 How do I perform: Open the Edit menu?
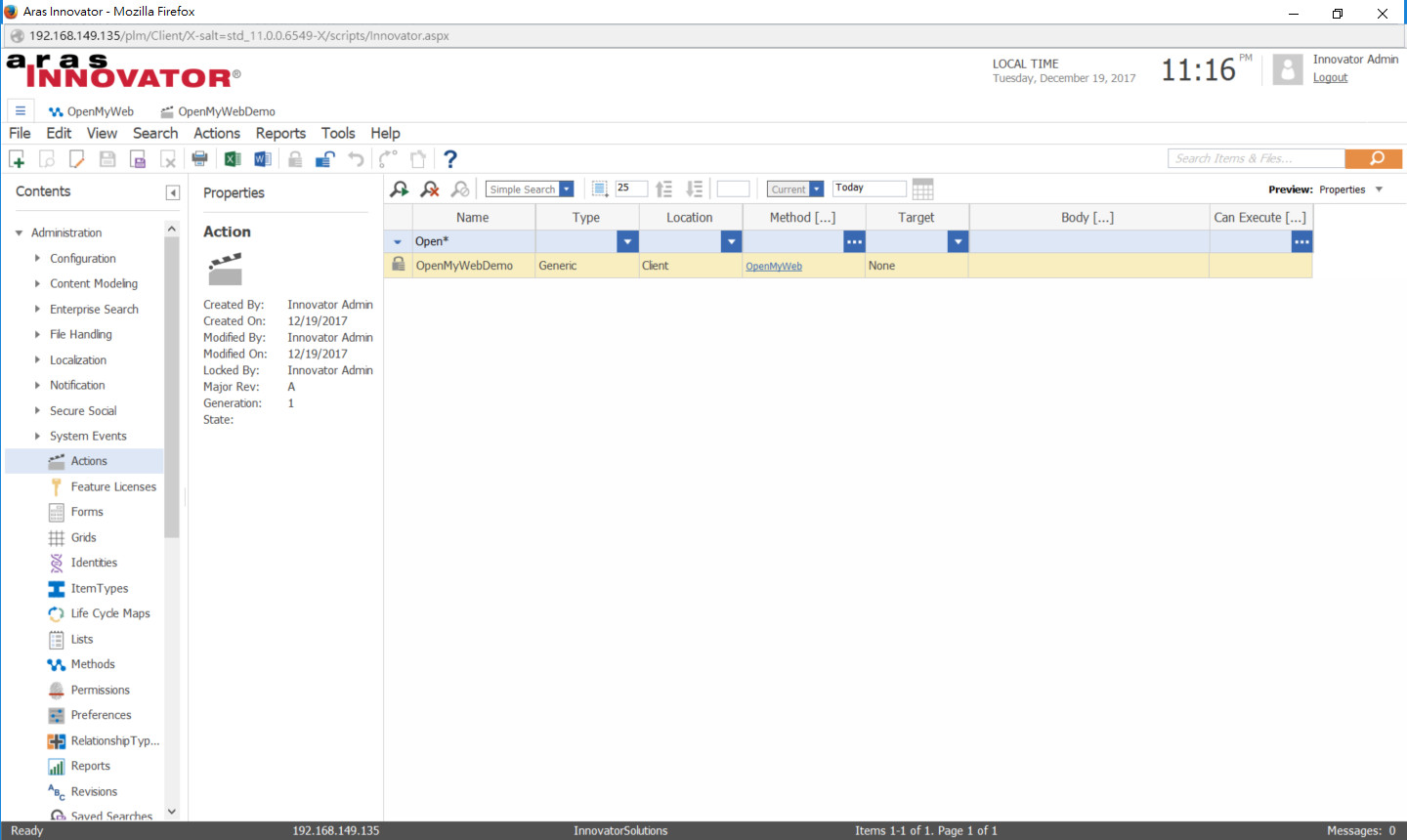59,133
